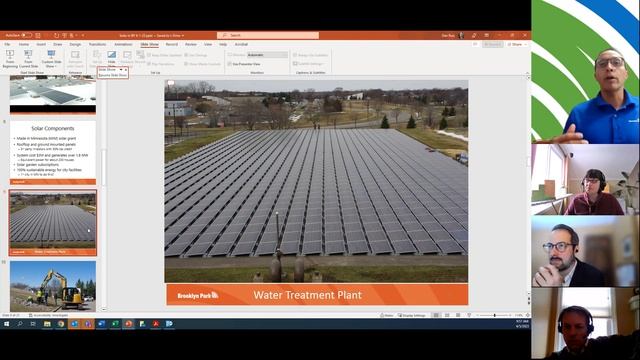
Task: Select Solar Components slide thumbnail
Action: point(53,153)
